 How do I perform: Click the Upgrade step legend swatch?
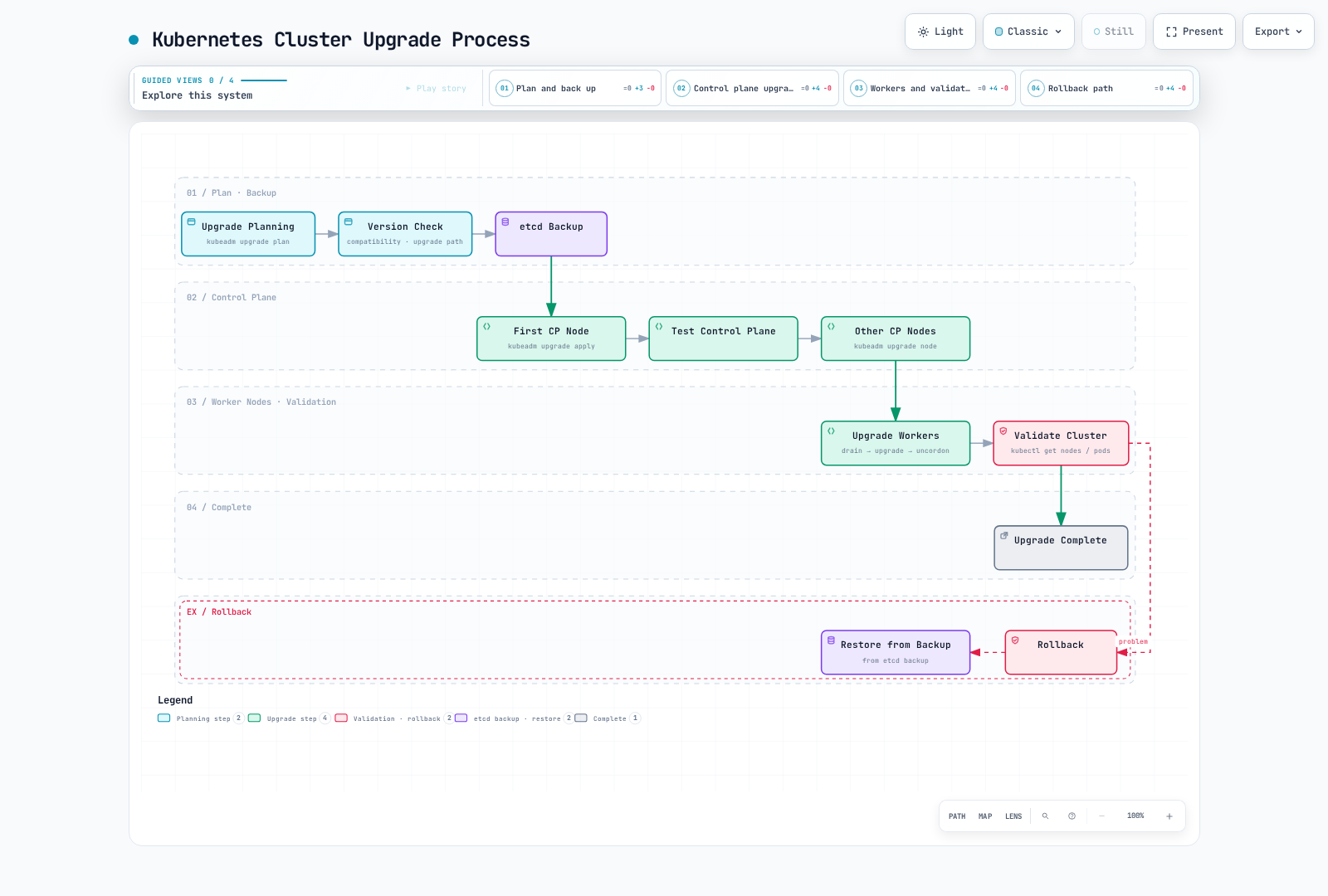click(x=255, y=718)
